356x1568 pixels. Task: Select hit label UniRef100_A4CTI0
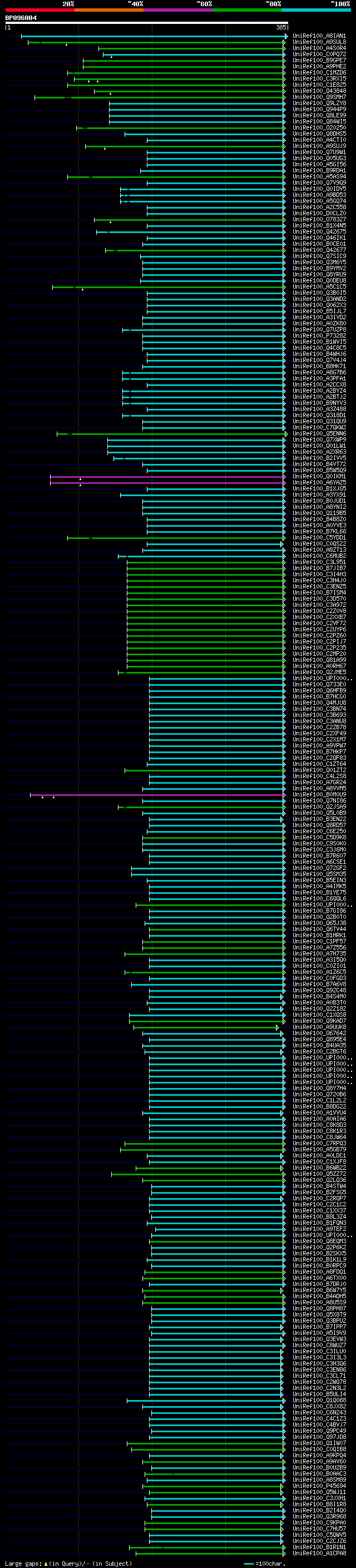point(319,140)
